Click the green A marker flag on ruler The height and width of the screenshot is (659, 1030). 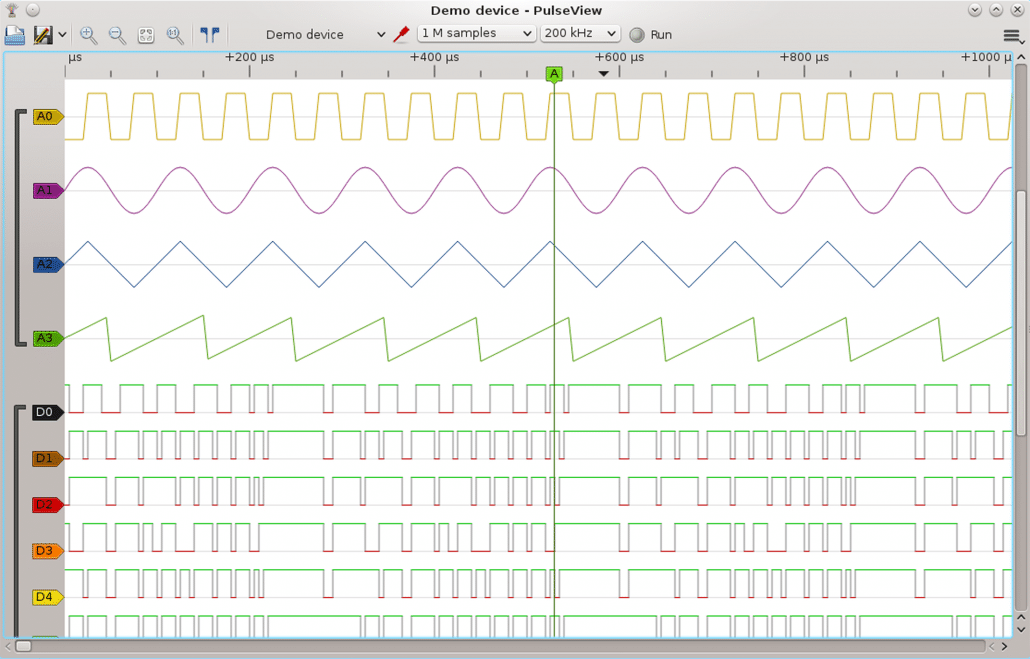pos(554,74)
